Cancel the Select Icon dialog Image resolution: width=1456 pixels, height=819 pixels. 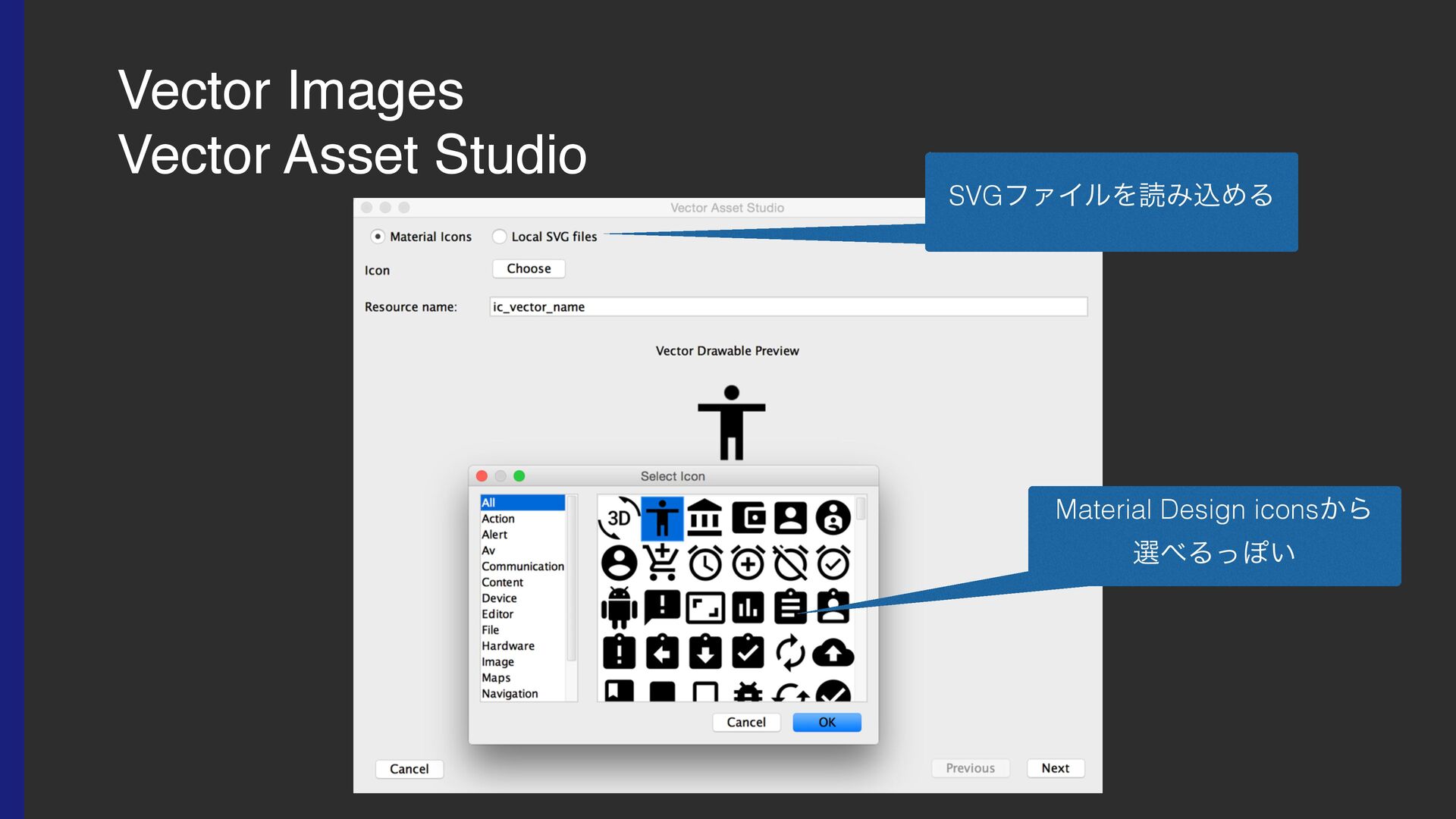tap(746, 722)
